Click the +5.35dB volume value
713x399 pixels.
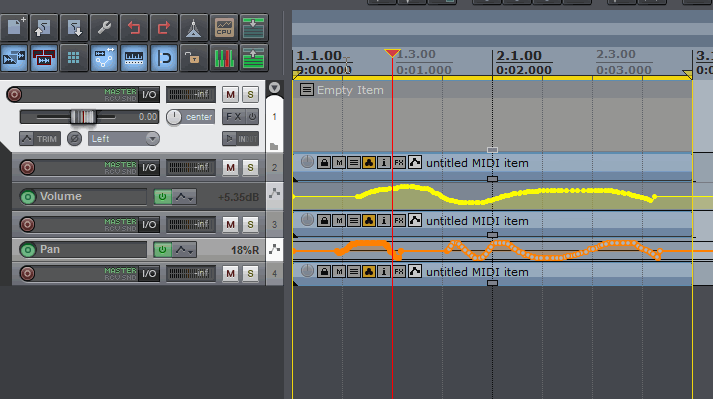238,197
